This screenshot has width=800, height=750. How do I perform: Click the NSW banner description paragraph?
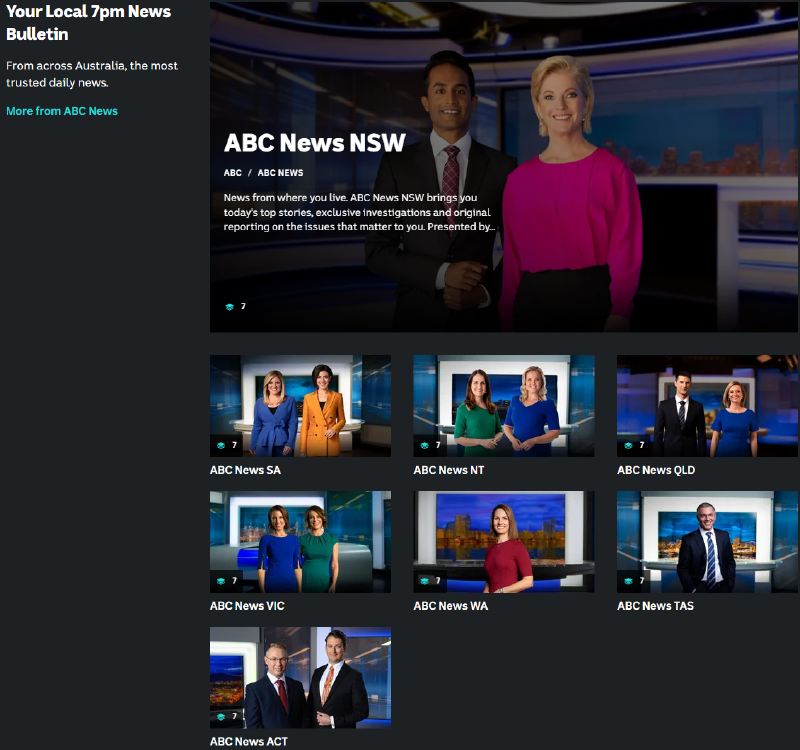tap(359, 212)
